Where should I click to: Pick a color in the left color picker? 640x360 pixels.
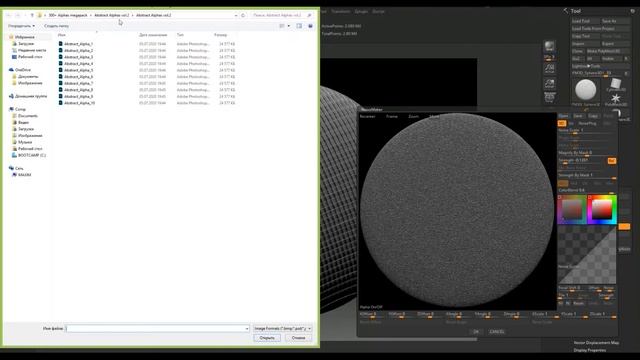click(x=572, y=209)
